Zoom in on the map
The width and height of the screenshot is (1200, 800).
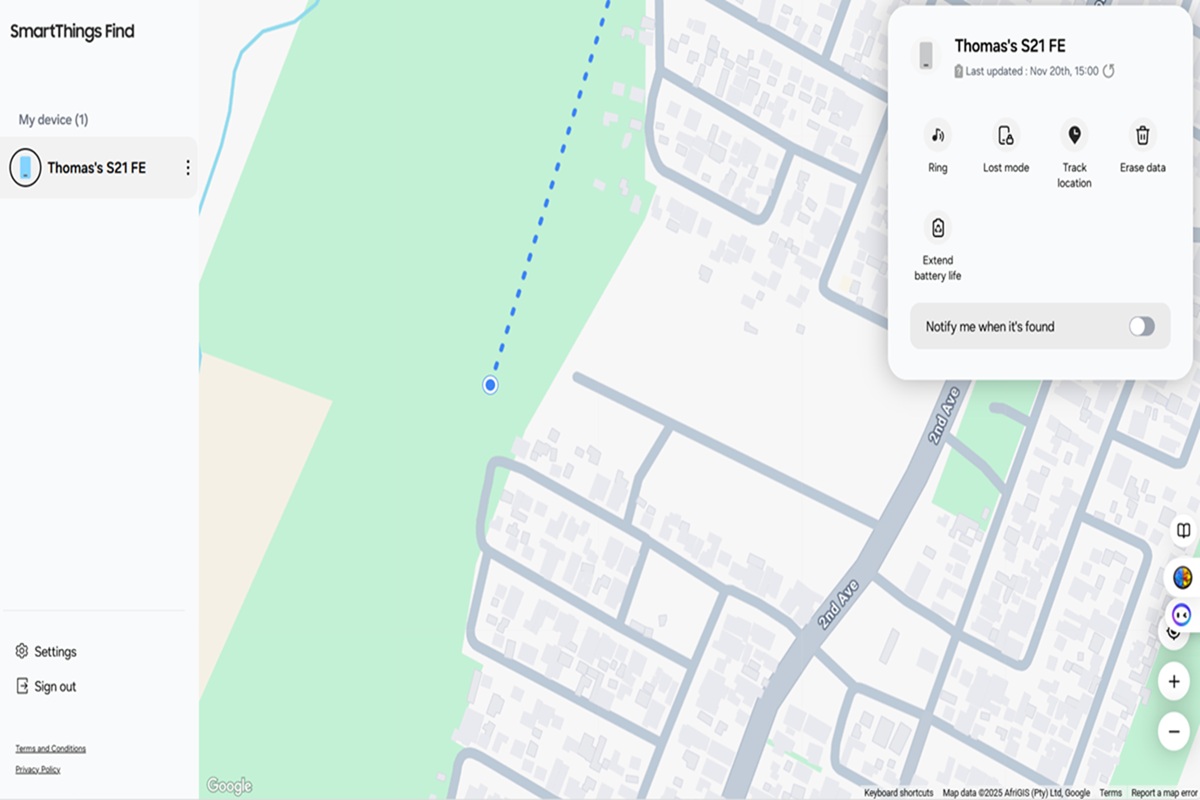(1174, 682)
